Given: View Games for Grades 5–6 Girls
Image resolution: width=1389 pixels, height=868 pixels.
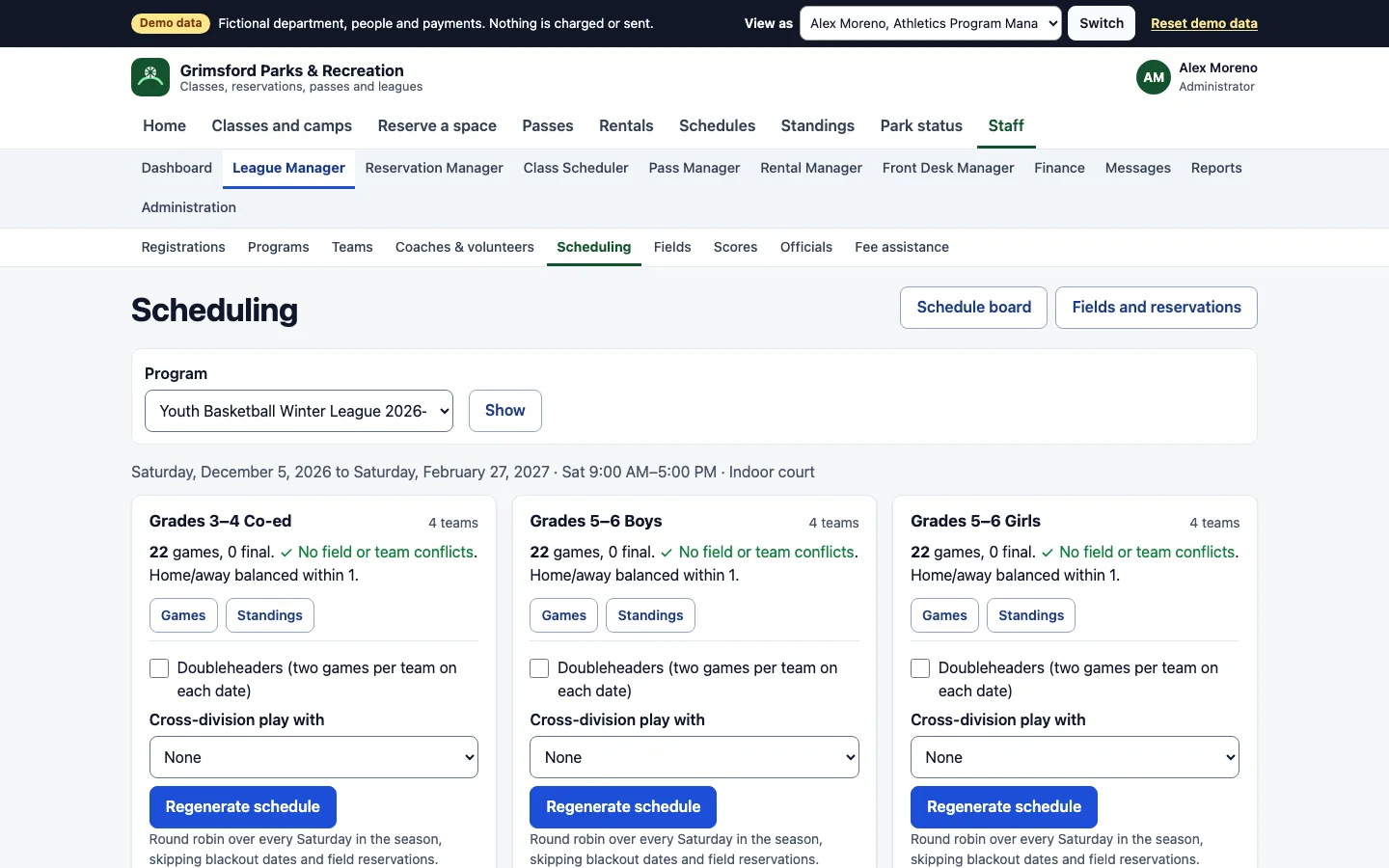Looking at the screenshot, I should click(x=944, y=615).
